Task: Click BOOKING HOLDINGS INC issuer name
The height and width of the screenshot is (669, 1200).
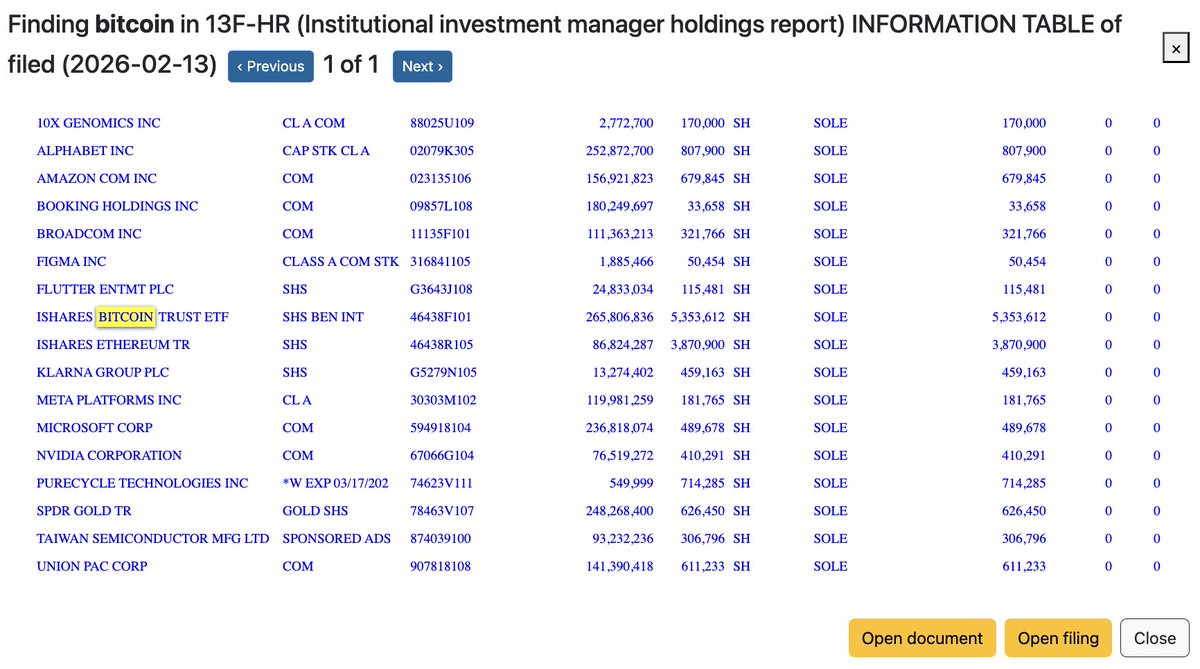Action: click(117, 206)
